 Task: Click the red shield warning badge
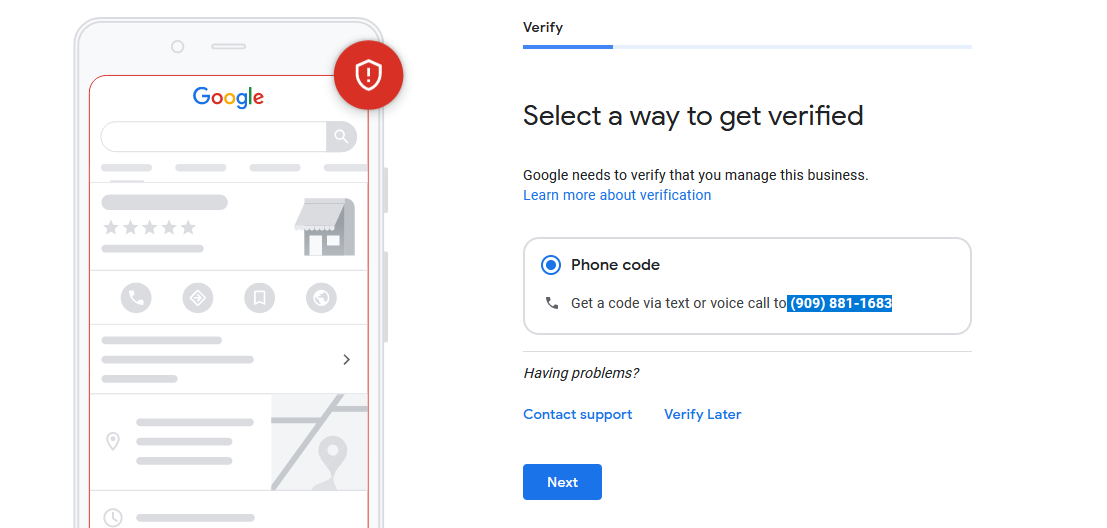tap(368, 76)
